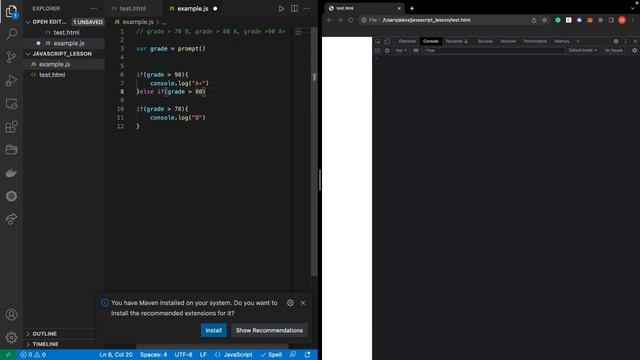
Task: Open Explorer panel more actions
Action: coord(93,9)
